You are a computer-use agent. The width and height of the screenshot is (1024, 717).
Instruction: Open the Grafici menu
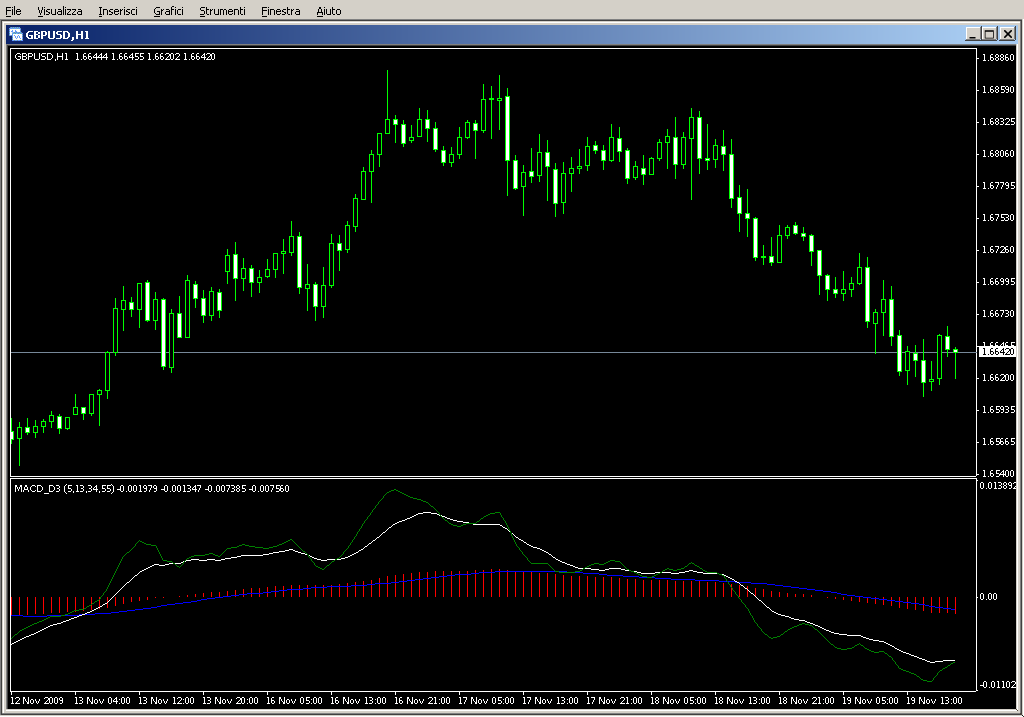coord(168,11)
